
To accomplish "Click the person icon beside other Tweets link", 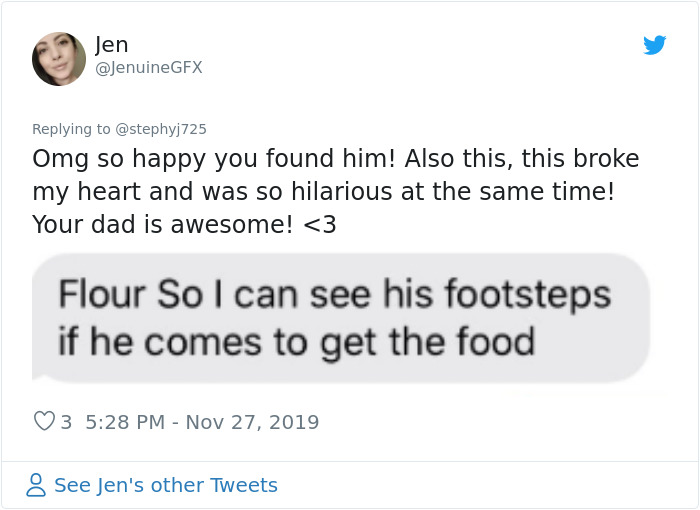I will (36, 486).
